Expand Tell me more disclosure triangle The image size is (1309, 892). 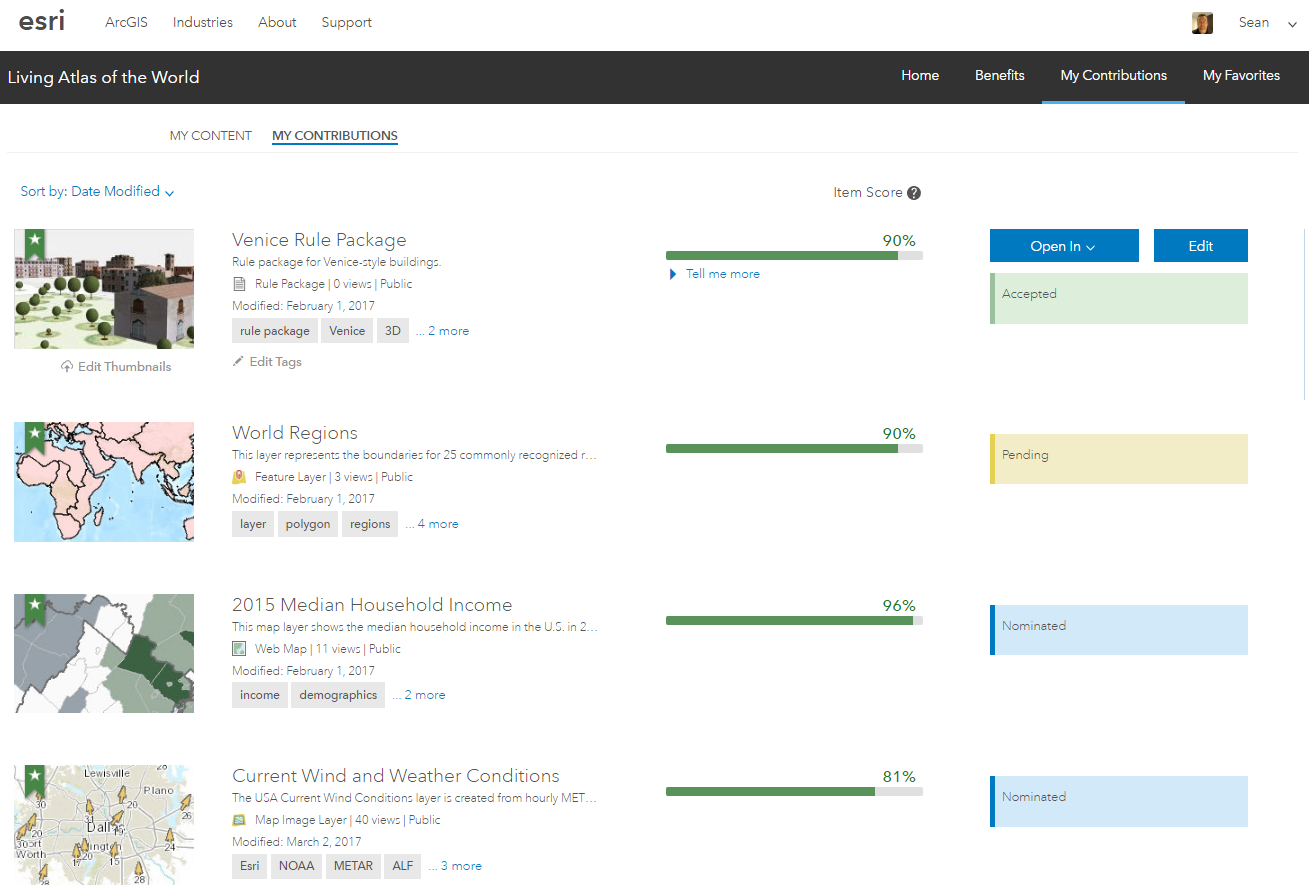pyautogui.click(x=673, y=274)
